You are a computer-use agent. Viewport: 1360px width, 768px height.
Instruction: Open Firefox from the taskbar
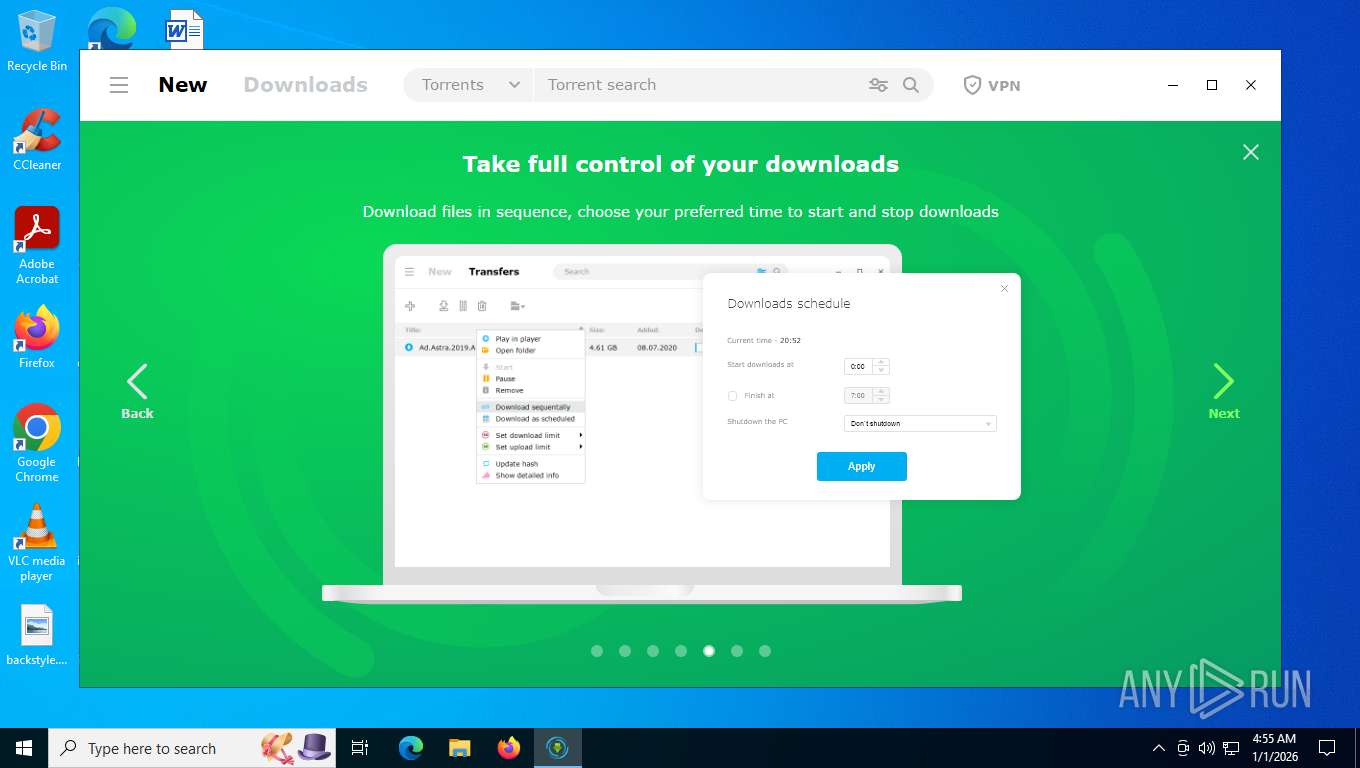(x=509, y=748)
